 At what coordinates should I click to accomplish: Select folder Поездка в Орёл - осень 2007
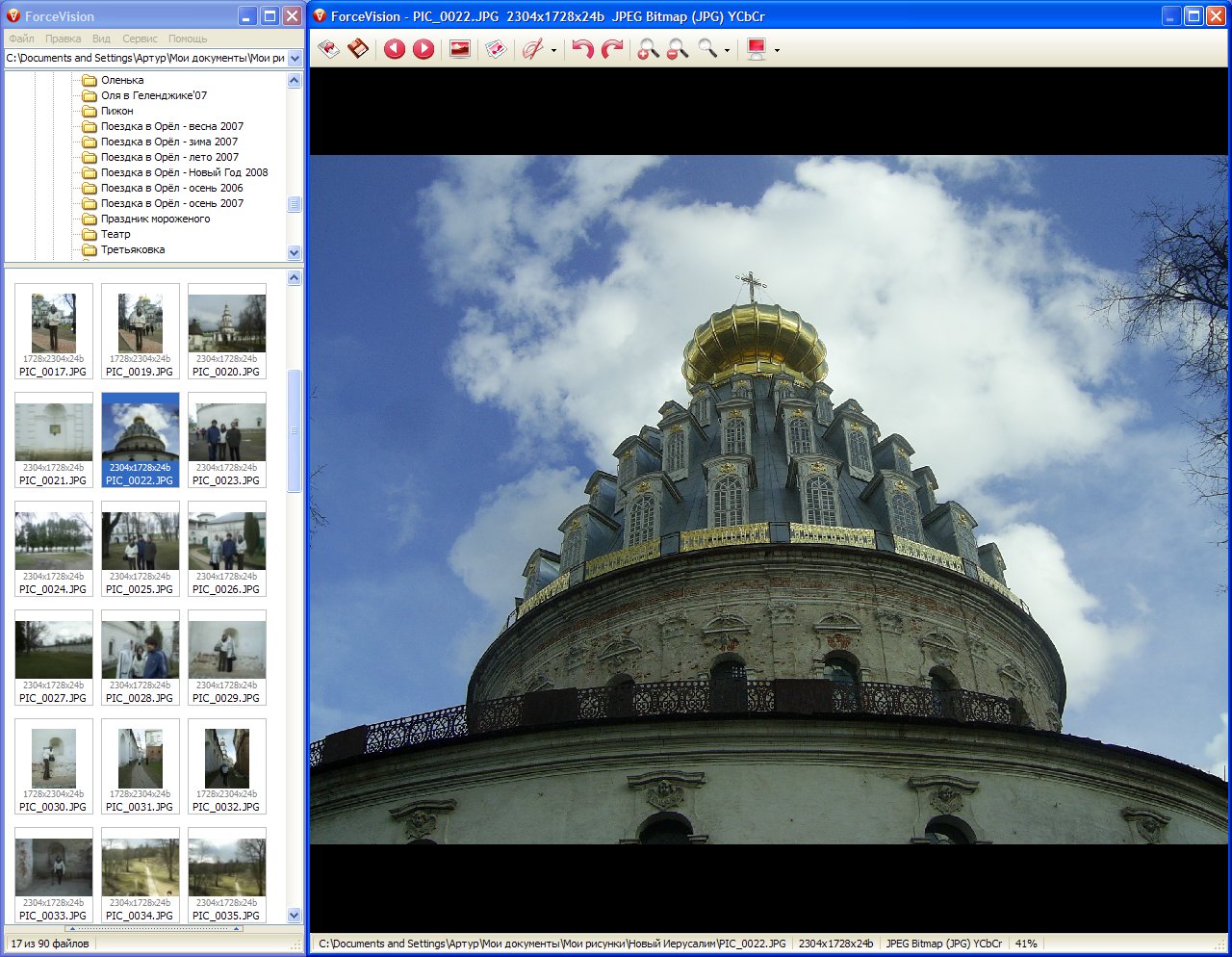172,203
